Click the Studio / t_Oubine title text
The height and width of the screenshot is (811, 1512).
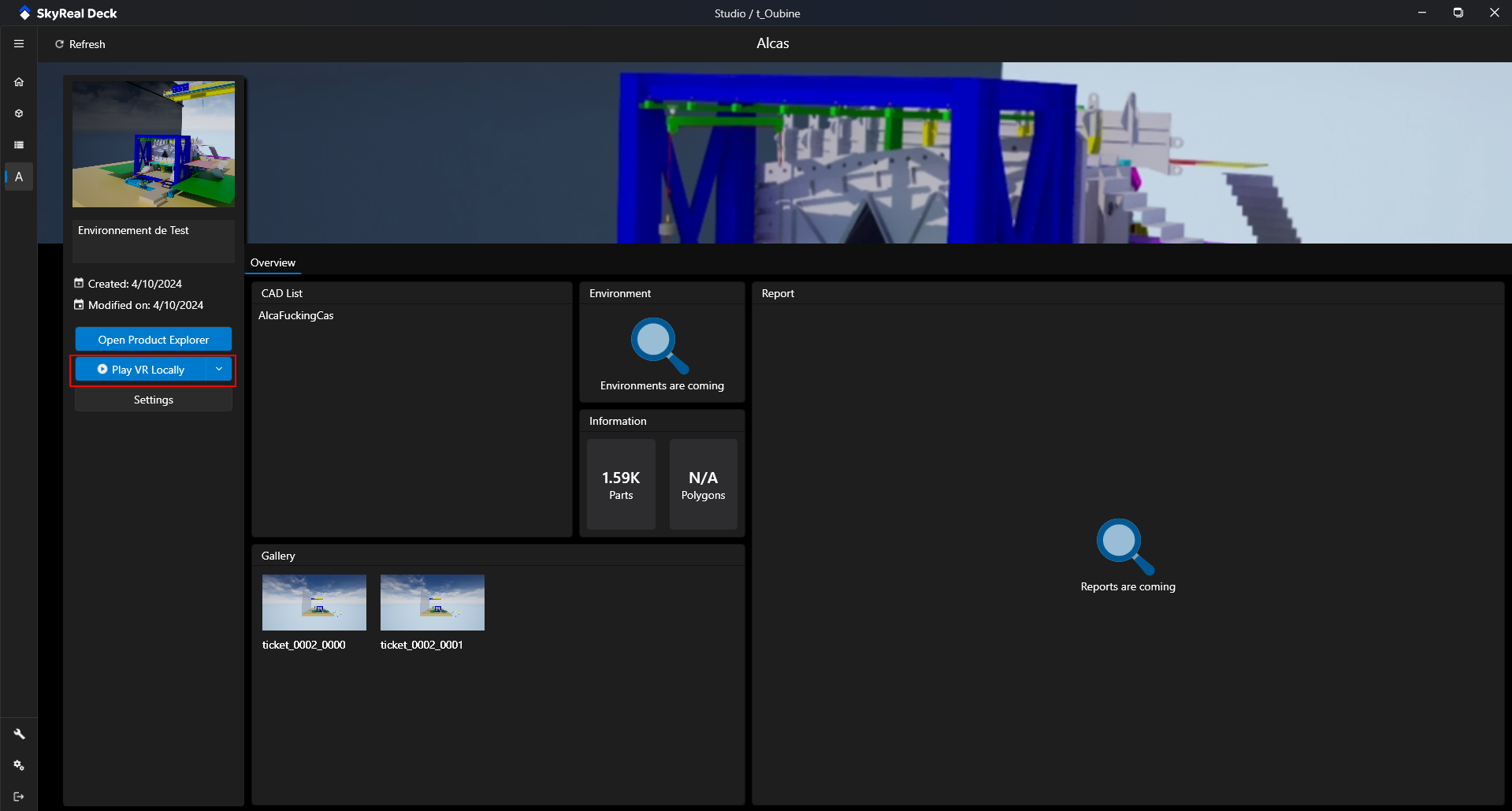click(757, 13)
